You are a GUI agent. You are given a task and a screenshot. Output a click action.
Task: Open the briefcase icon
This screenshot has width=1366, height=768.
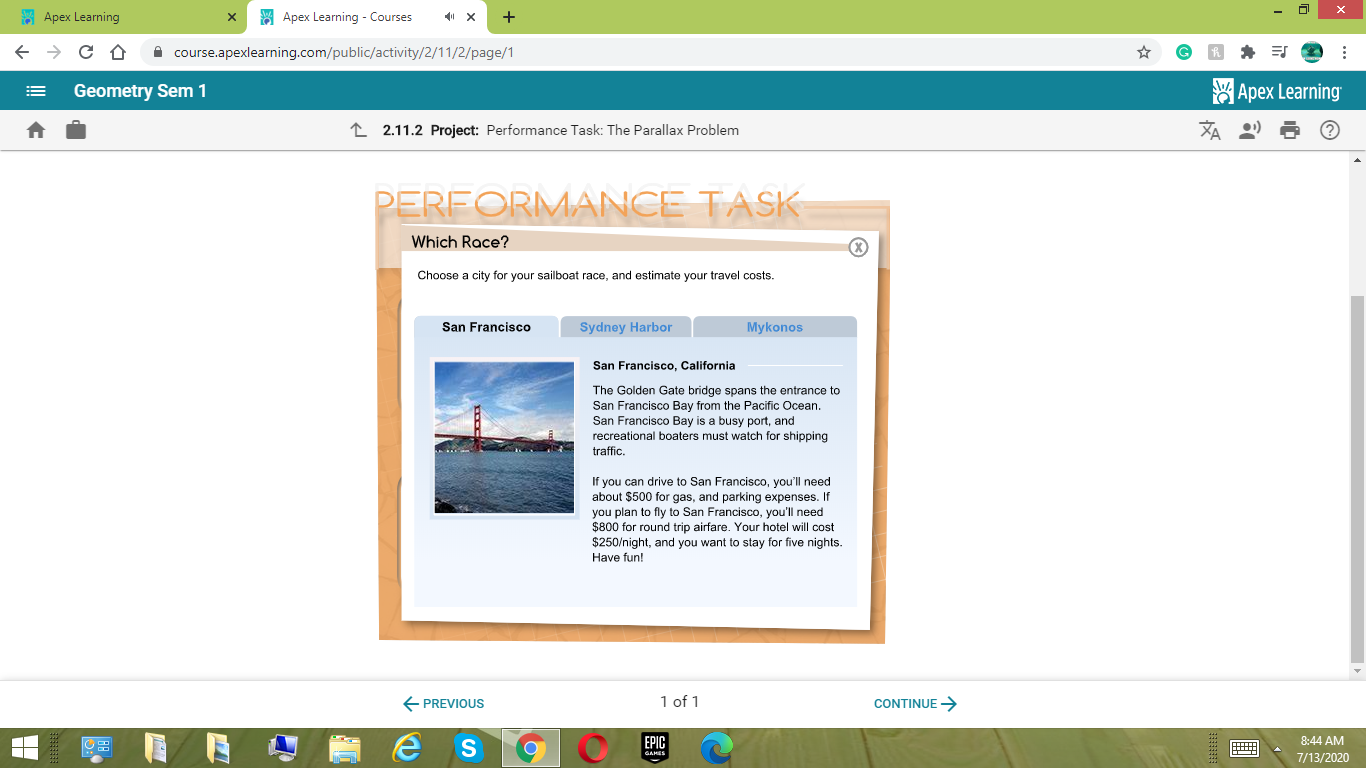[x=76, y=130]
